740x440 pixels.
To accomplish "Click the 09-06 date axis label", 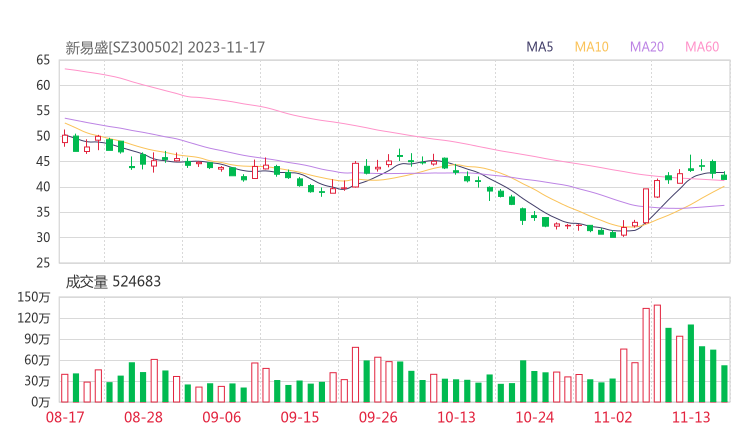I will point(221,417).
